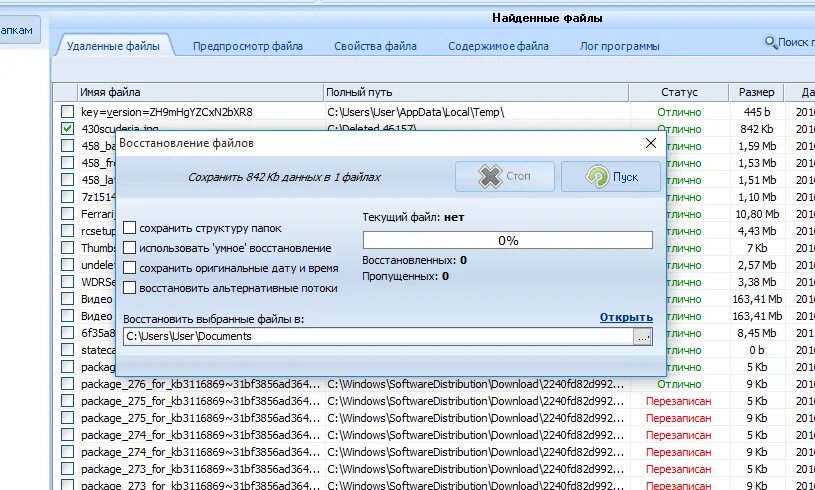Click the Открыть link
The height and width of the screenshot is (490, 815).
[626, 317]
